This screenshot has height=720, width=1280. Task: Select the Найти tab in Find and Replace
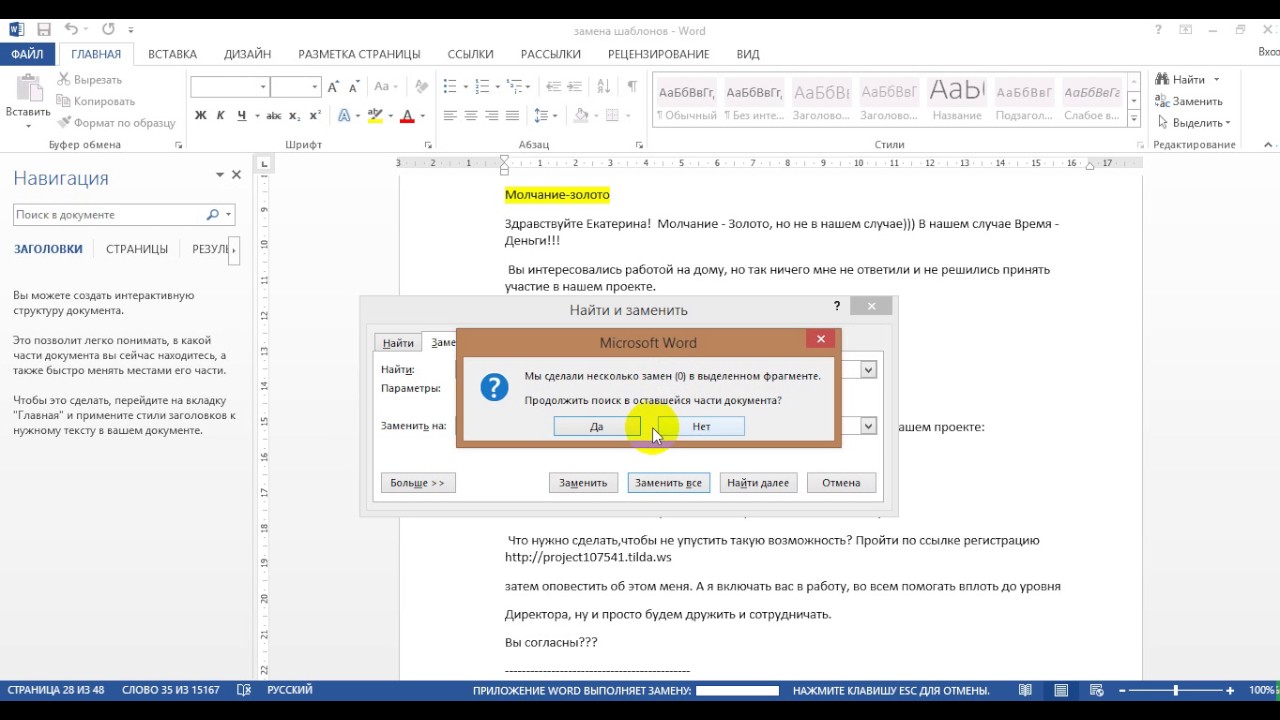point(398,343)
